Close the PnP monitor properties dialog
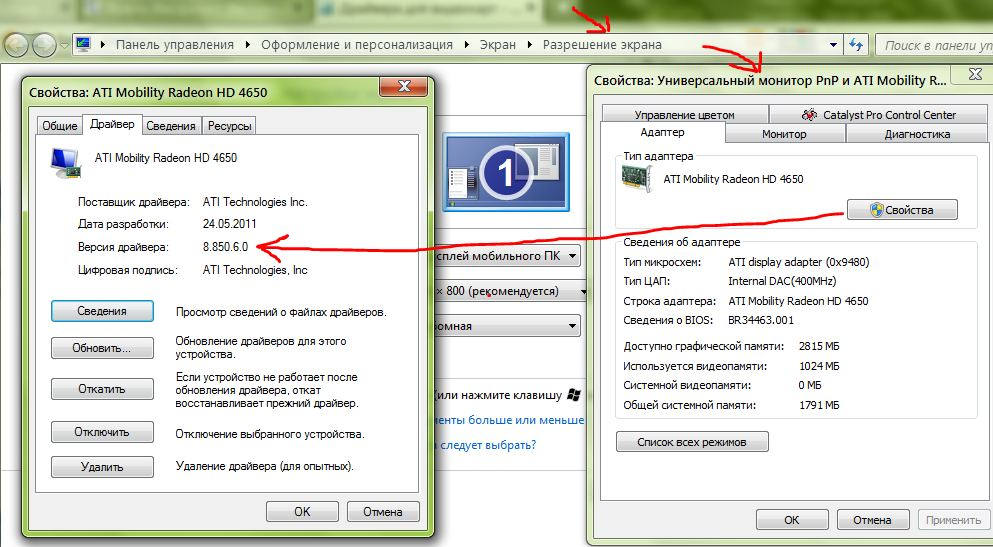Screen dimensions: 993x547 click(x=975, y=74)
